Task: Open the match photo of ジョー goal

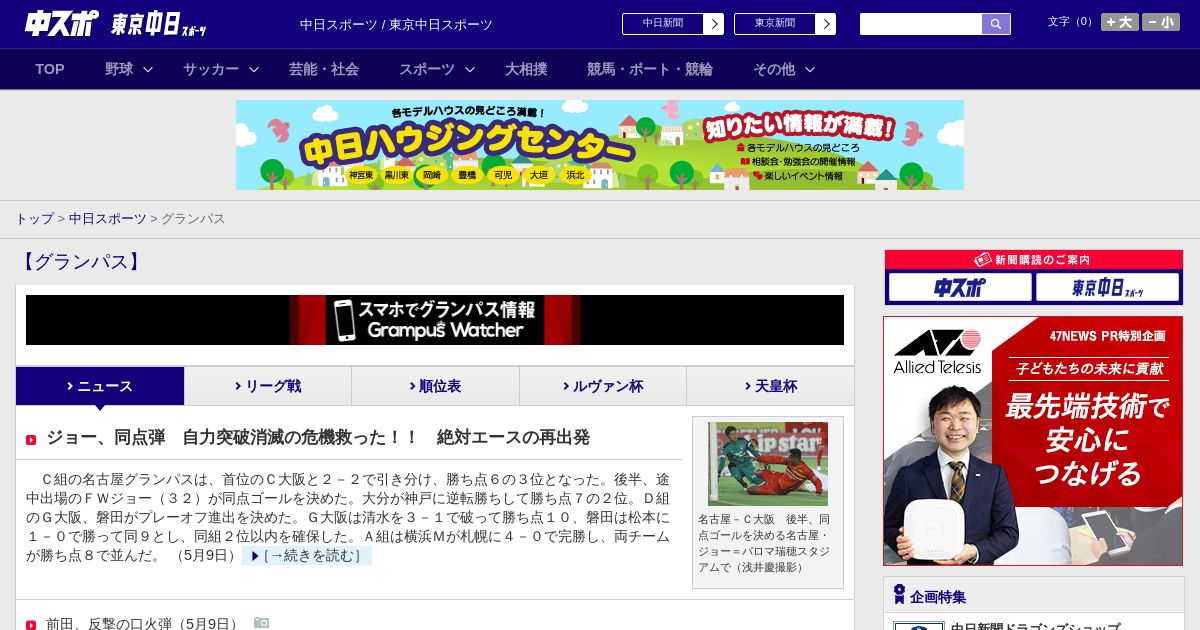Action: [x=768, y=464]
